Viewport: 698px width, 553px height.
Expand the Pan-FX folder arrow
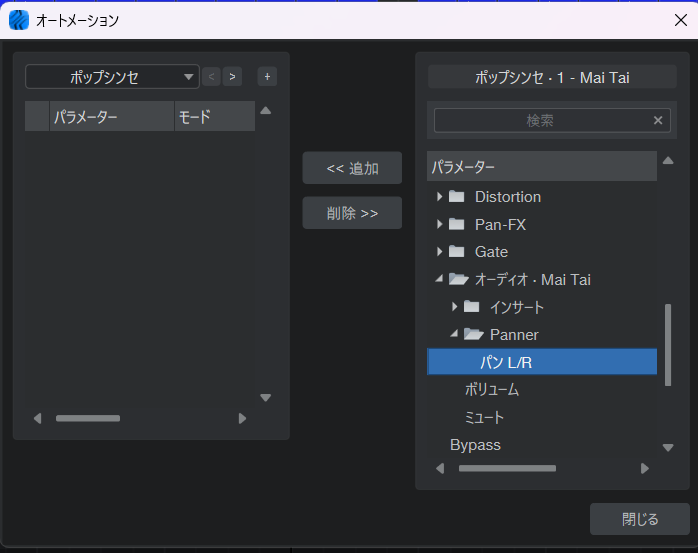point(439,224)
